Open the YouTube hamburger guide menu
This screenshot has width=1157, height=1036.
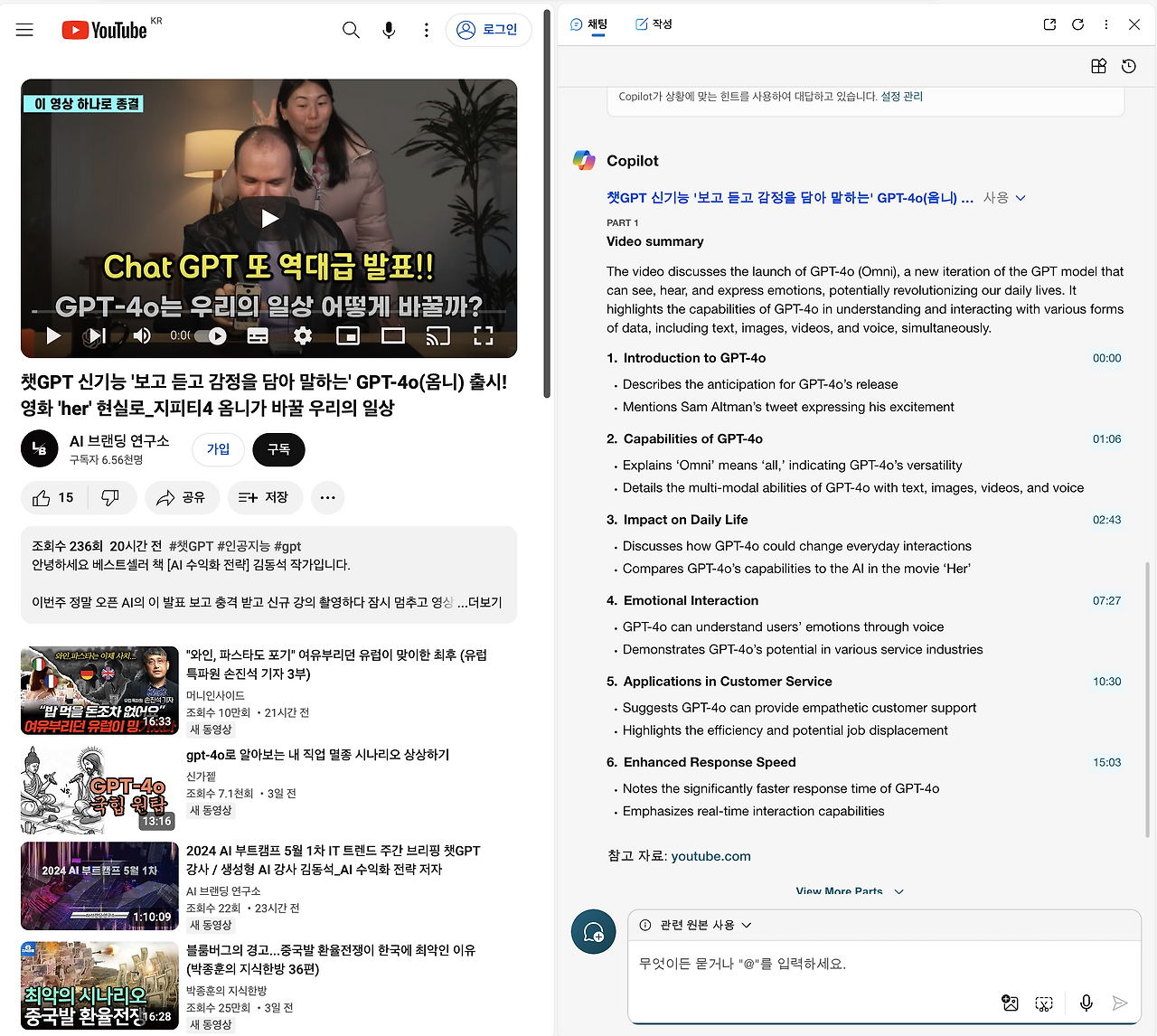24,30
